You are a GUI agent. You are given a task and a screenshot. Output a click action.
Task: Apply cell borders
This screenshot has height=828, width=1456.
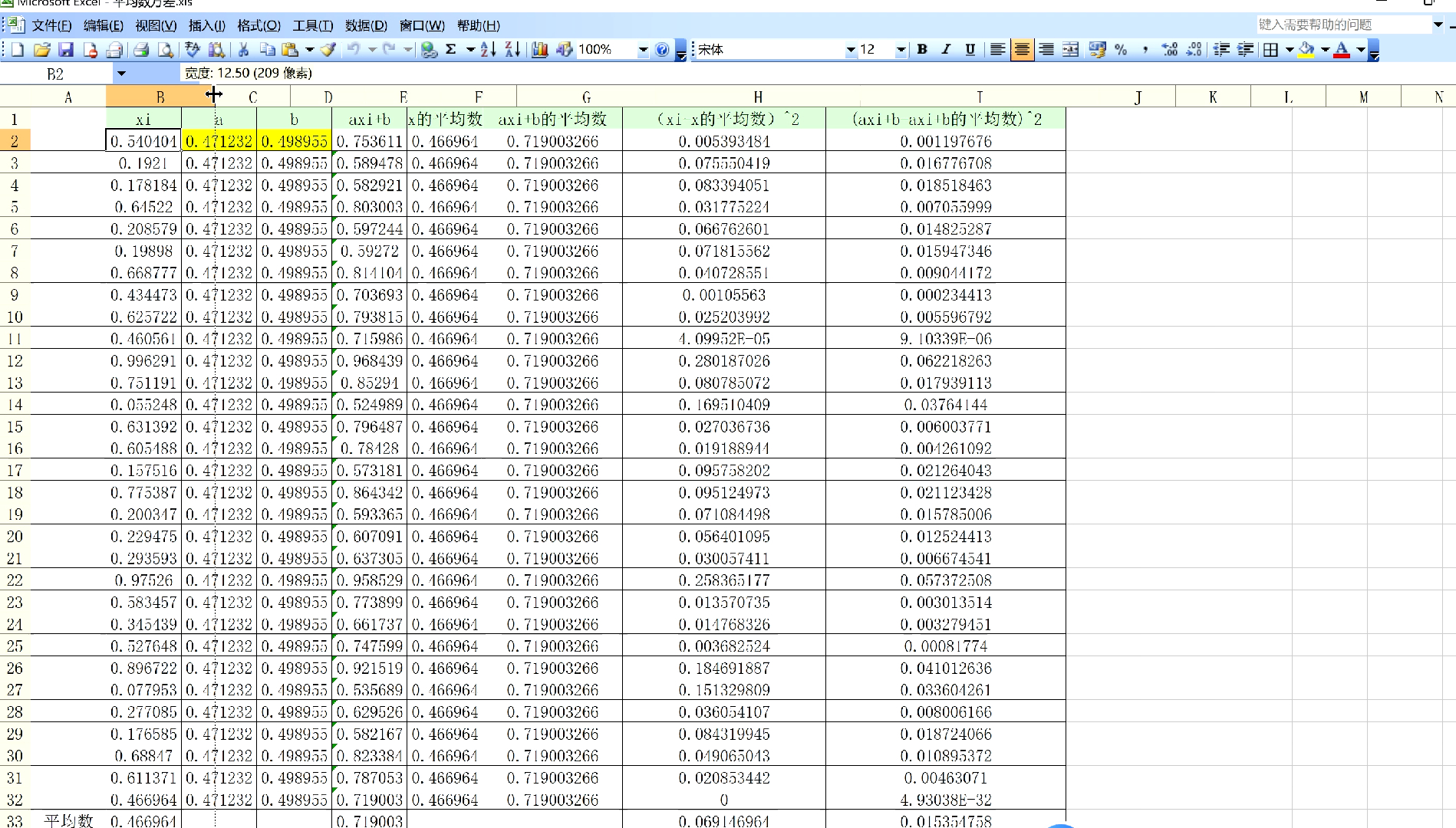[1271, 50]
